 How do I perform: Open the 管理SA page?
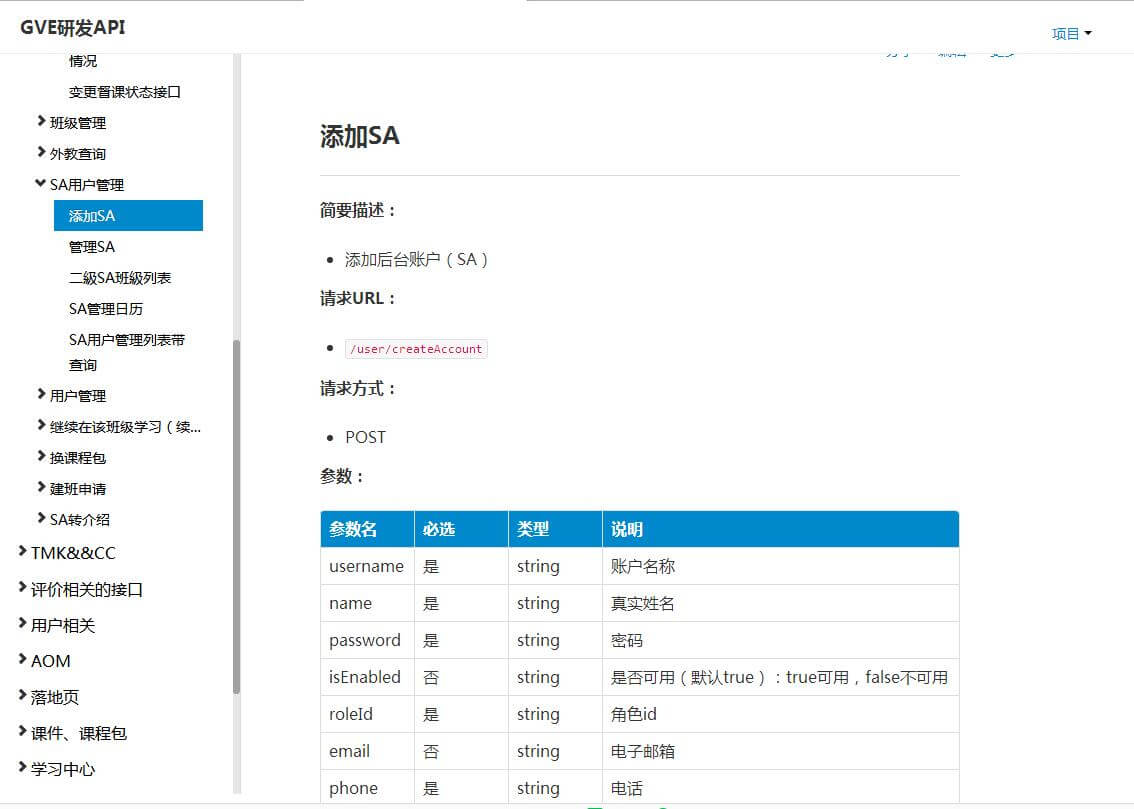click(x=92, y=246)
